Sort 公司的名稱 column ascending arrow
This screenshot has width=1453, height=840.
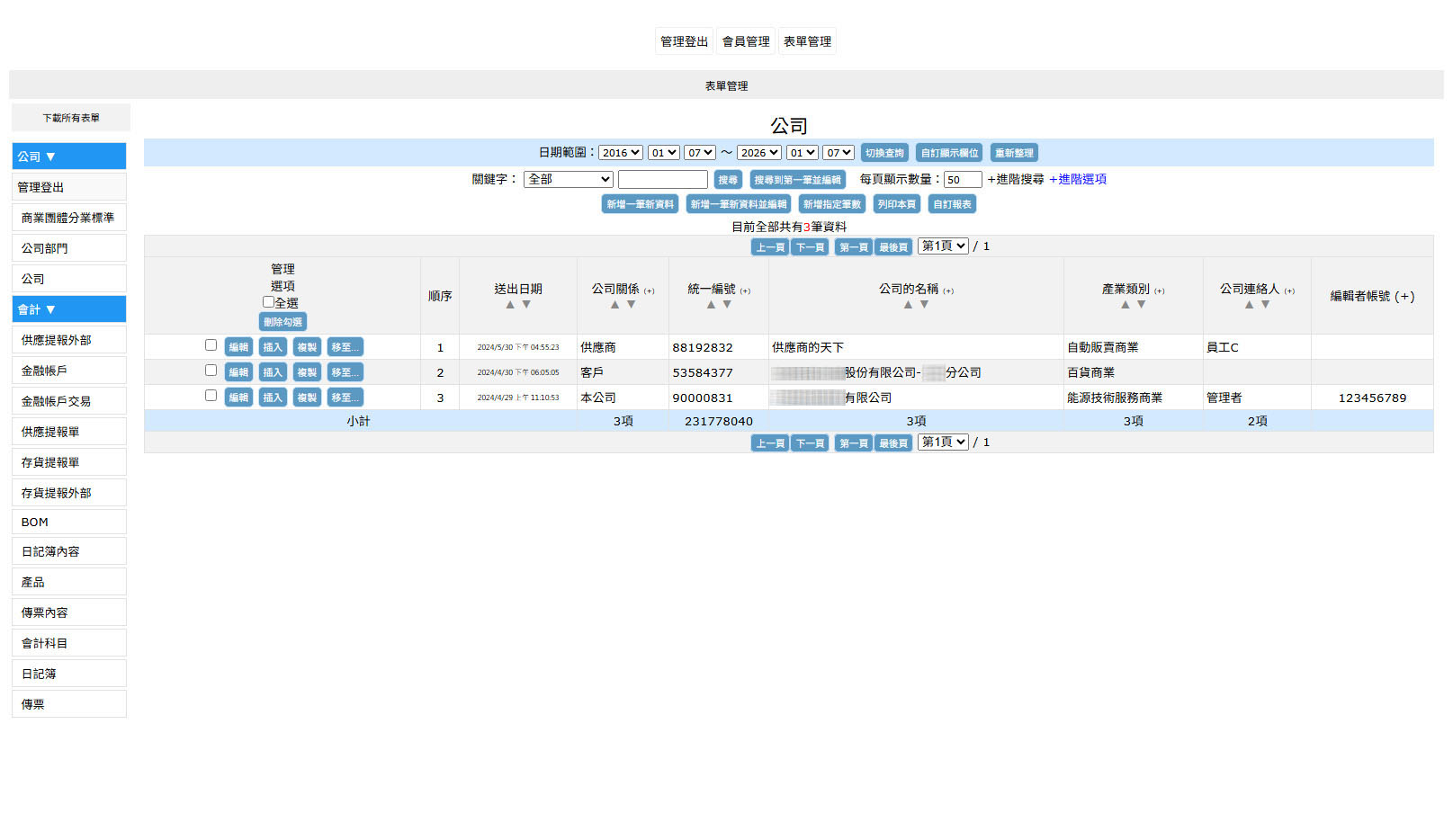[x=908, y=305]
